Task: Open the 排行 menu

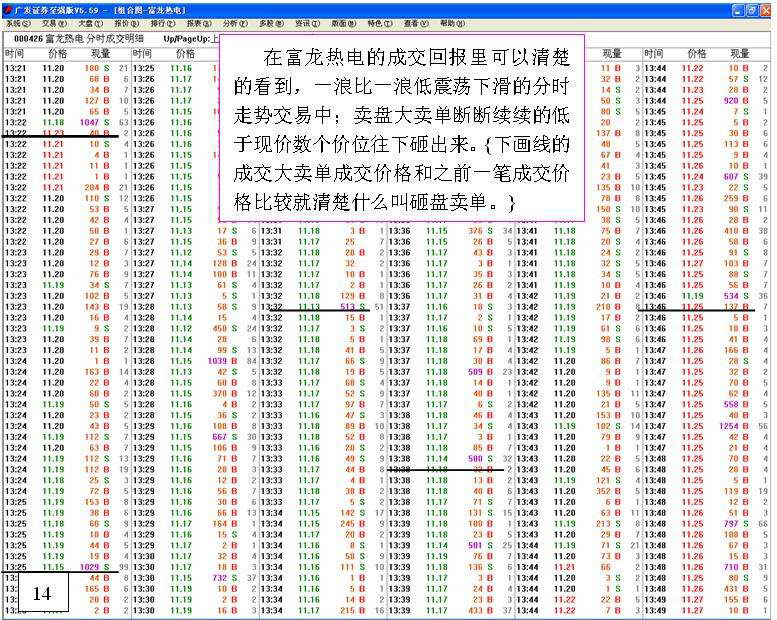Action: click(x=163, y=23)
